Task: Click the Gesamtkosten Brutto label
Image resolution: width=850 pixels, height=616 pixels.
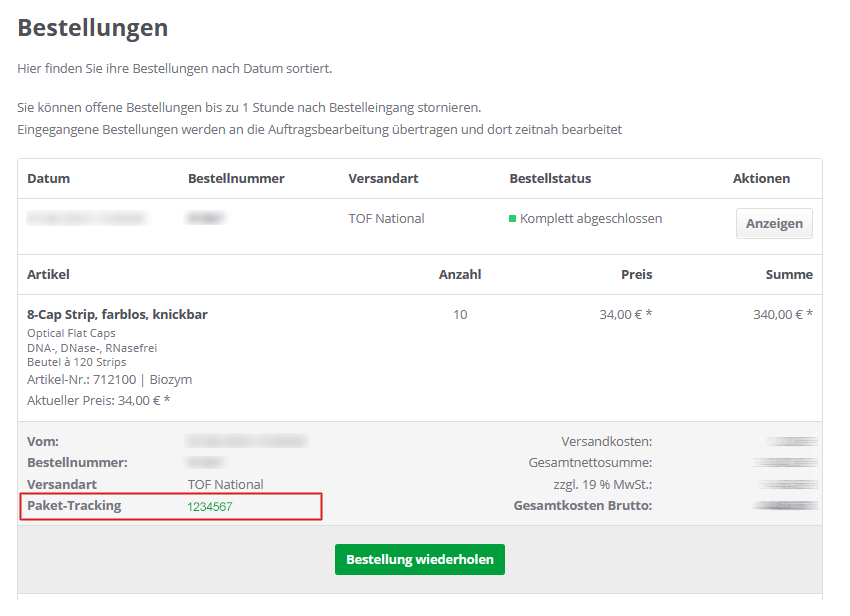Action: pos(582,506)
